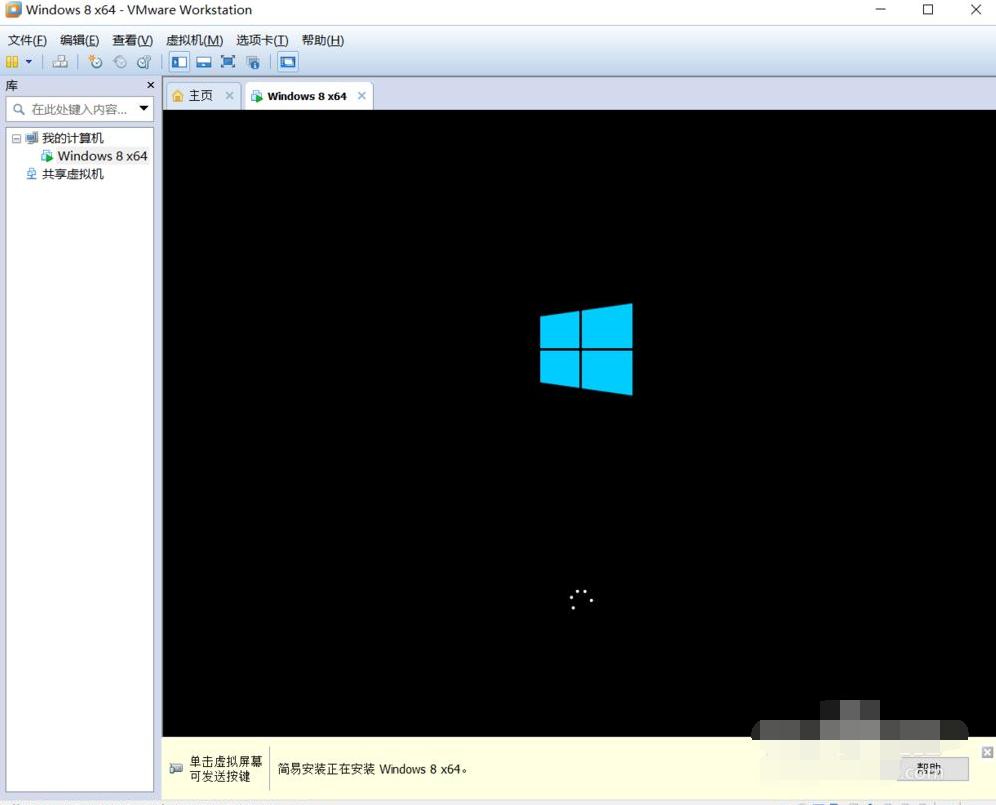Open the library search filter dropdown

tap(143, 108)
